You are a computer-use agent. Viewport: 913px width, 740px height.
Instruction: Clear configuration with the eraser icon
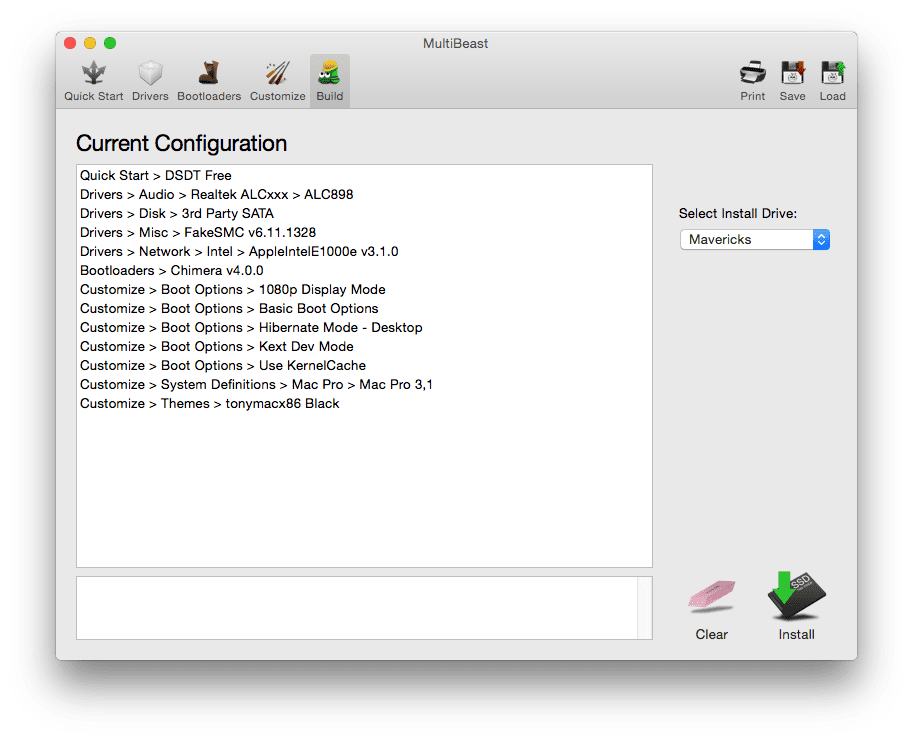coord(711,599)
